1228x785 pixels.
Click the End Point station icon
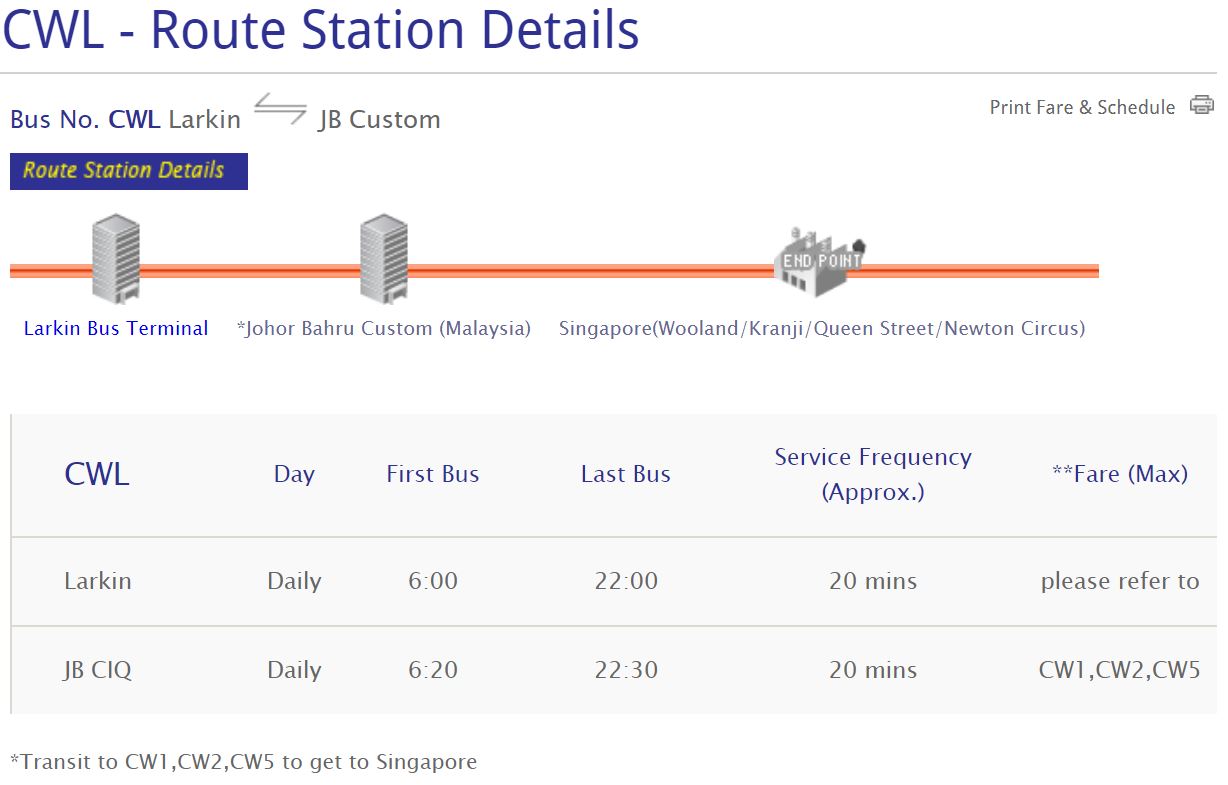tap(819, 261)
